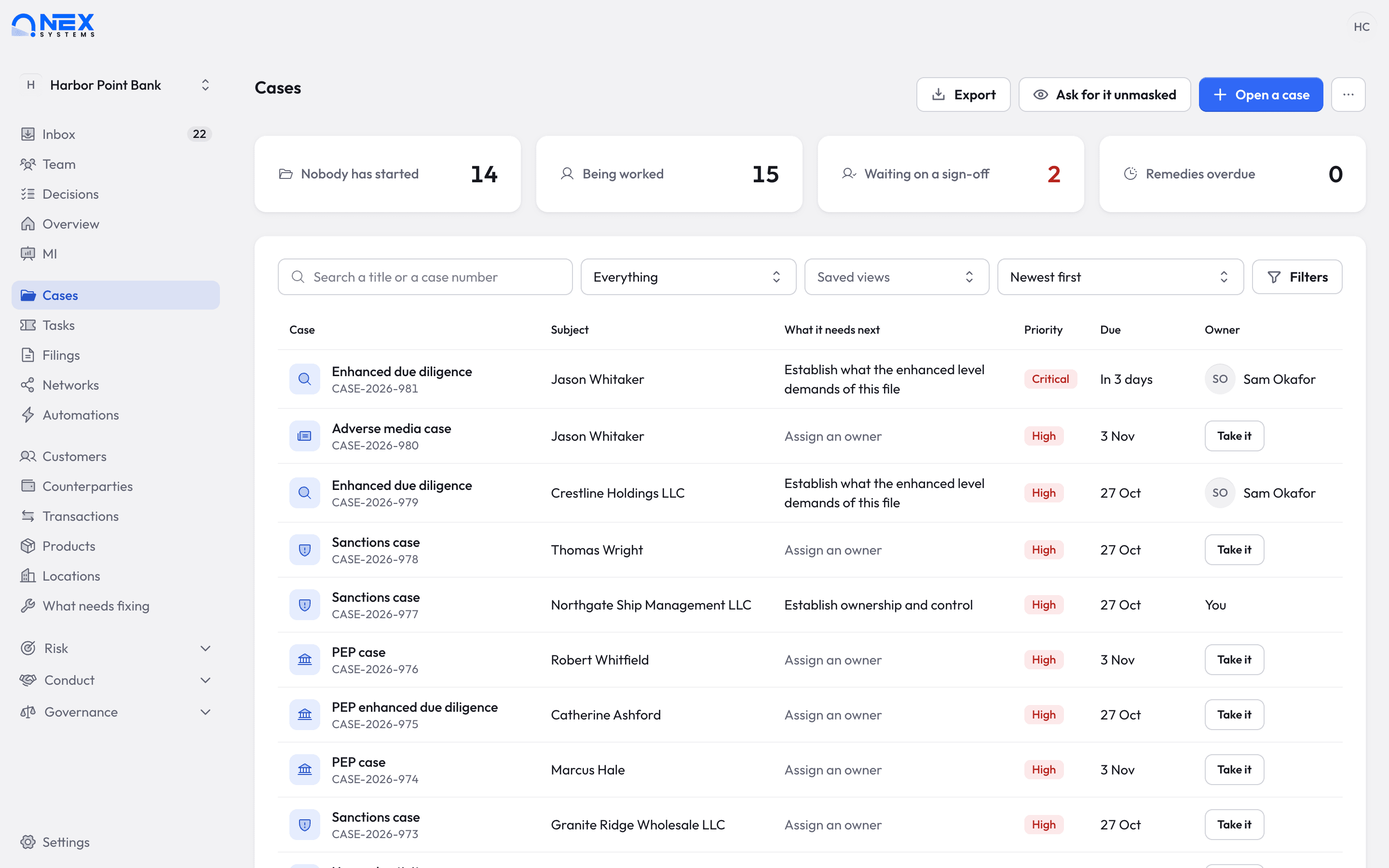Image resolution: width=1389 pixels, height=868 pixels.
Task: Show the Nobody has started cases card
Action: [387, 174]
